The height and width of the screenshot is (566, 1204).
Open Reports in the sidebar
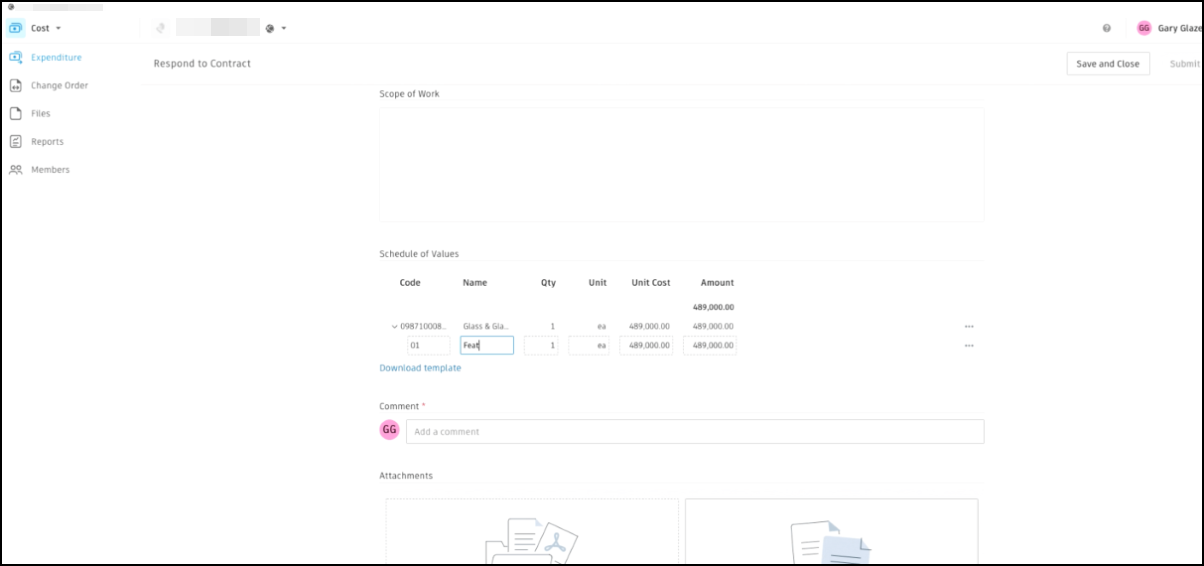click(x=47, y=141)
